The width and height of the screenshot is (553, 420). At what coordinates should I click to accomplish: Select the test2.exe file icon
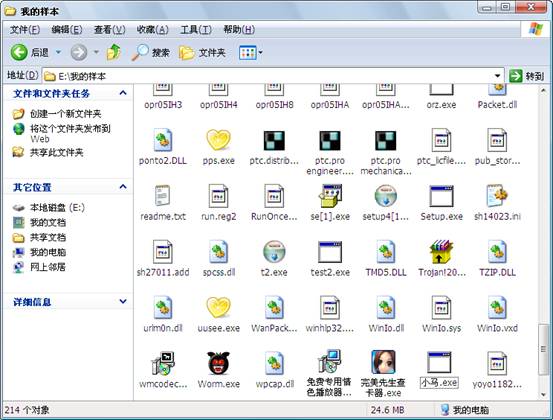[x=330, y=252]
